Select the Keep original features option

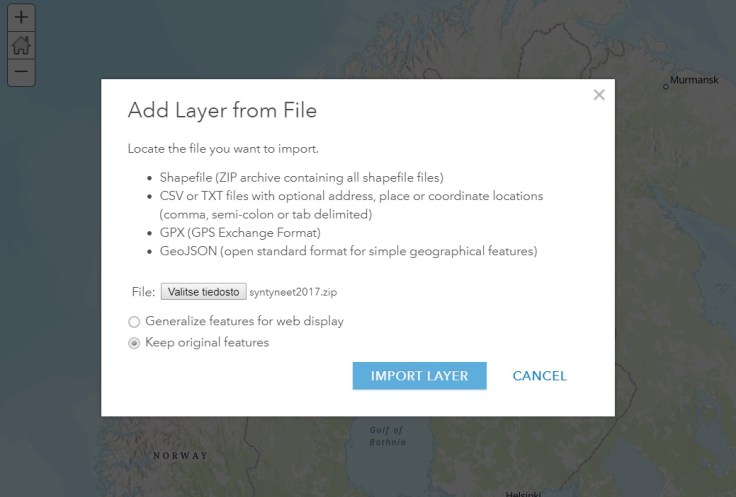[x=134, y=343]
